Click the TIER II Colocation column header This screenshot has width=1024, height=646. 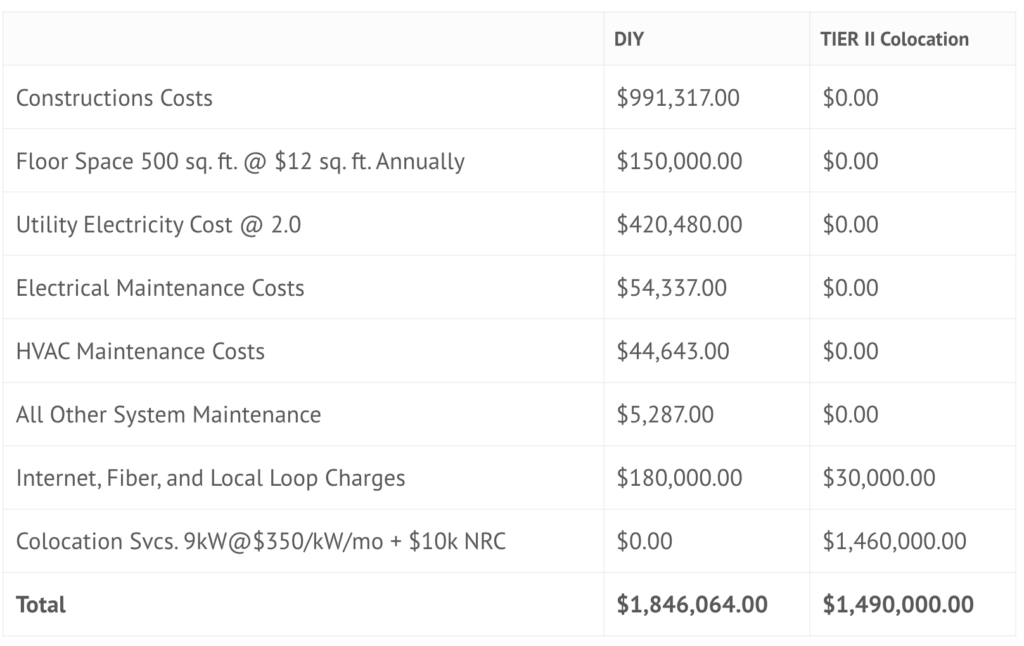pos(895,39)
